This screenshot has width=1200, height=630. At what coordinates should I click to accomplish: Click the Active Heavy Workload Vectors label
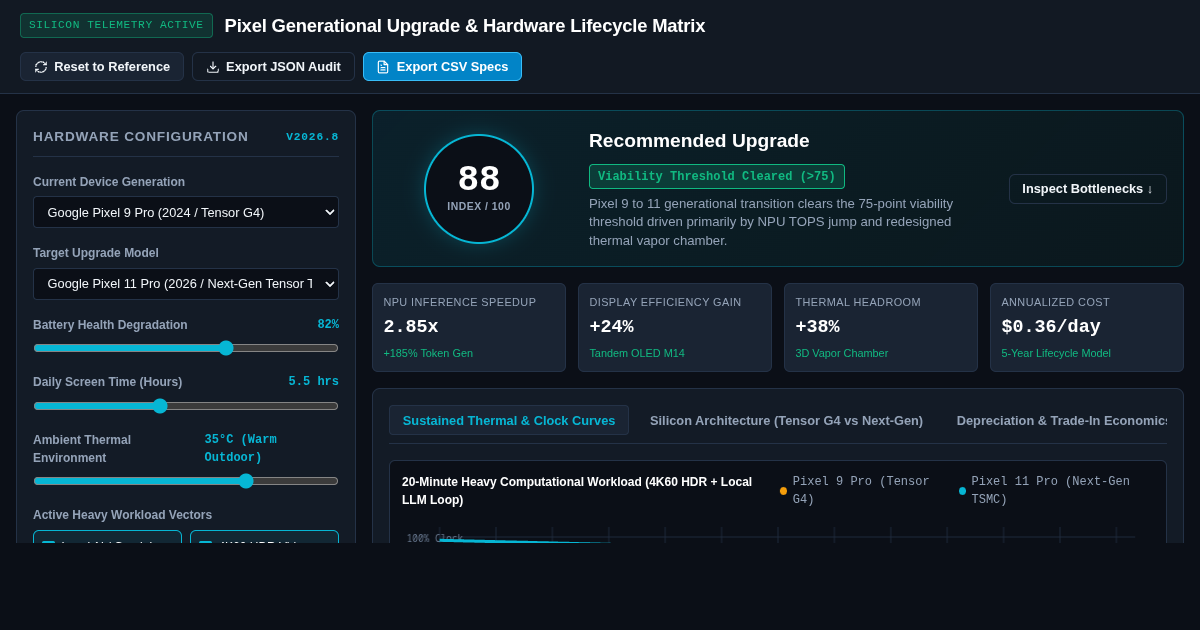click(122, 515)
